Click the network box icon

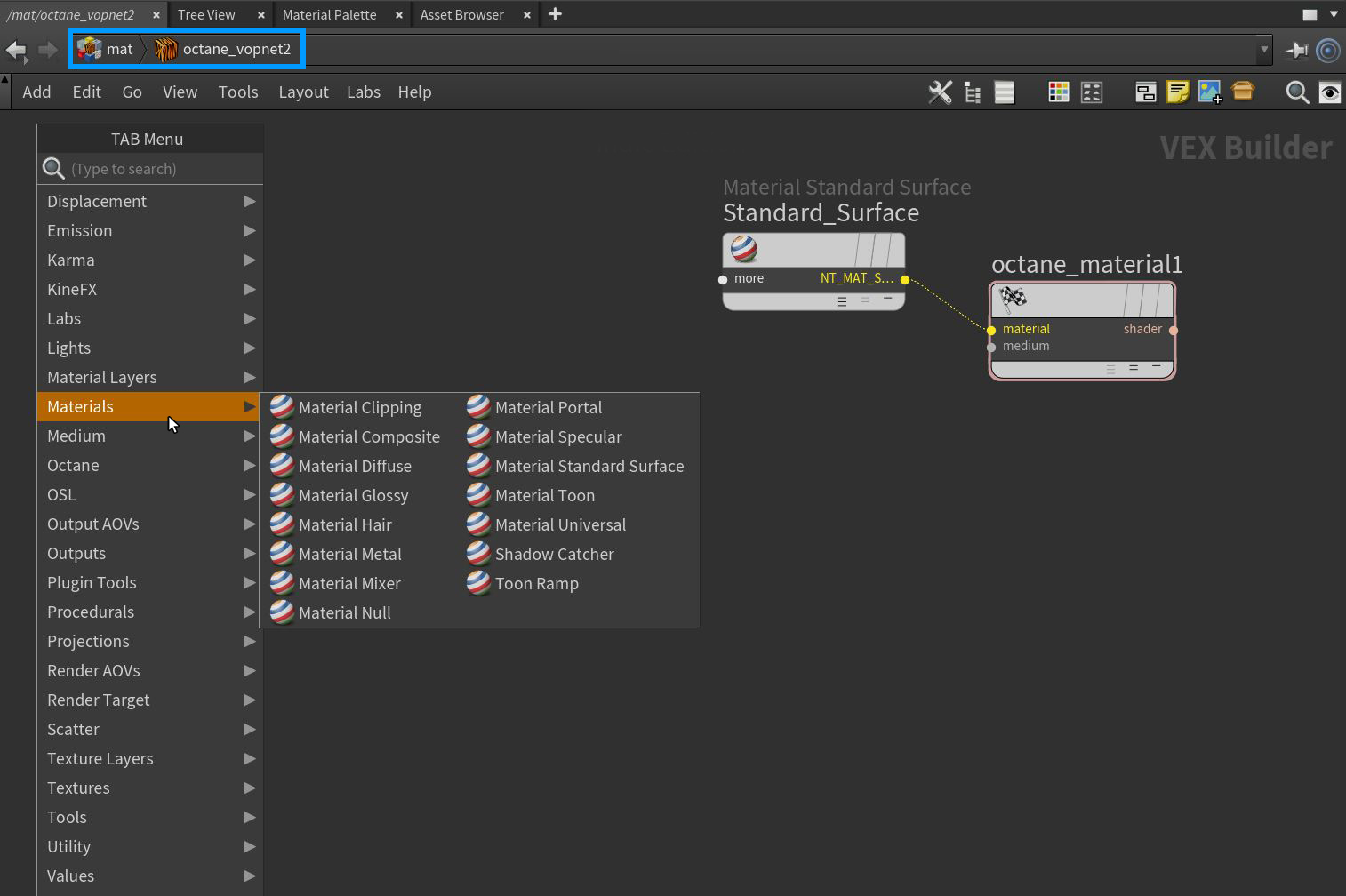pyautogui.click(x=1145, y=92)
